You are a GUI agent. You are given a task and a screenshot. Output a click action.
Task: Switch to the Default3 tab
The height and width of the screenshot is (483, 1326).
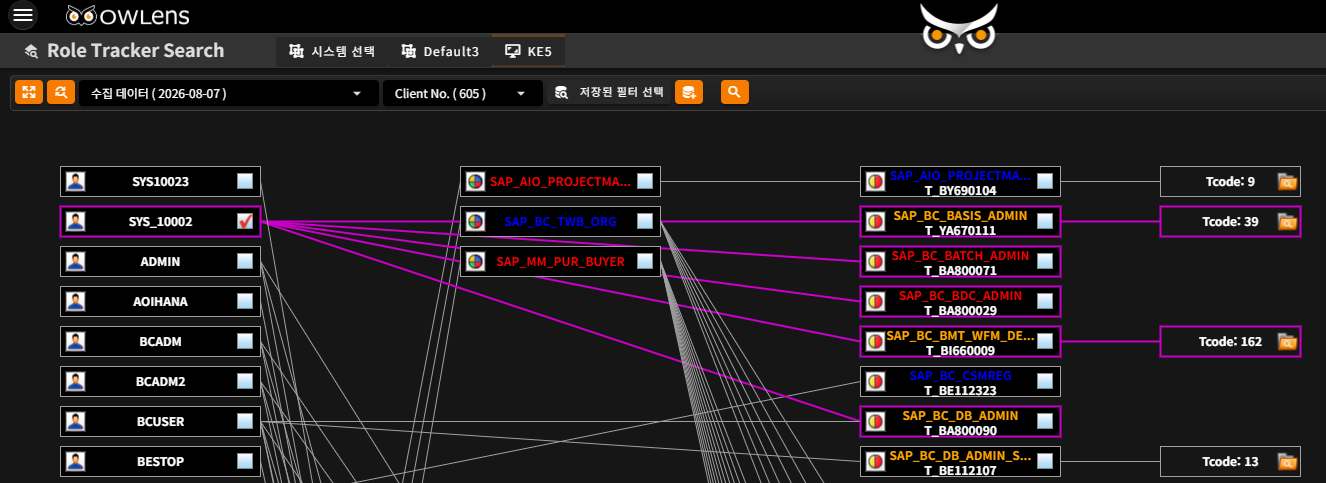pos(440,51)
